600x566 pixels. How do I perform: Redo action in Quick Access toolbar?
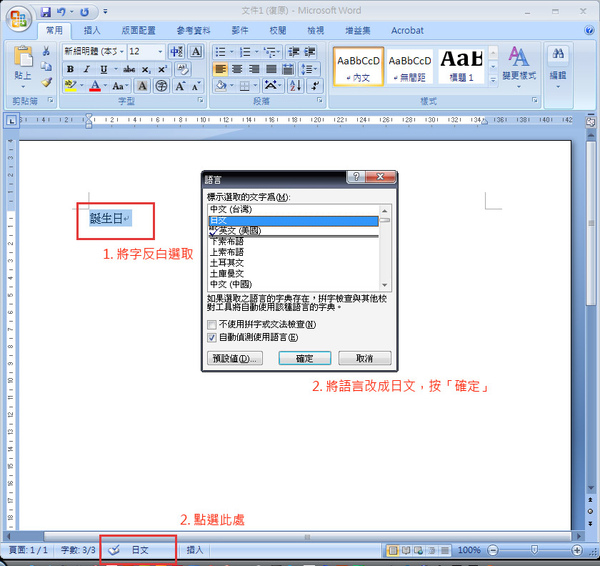pos(85,12)
